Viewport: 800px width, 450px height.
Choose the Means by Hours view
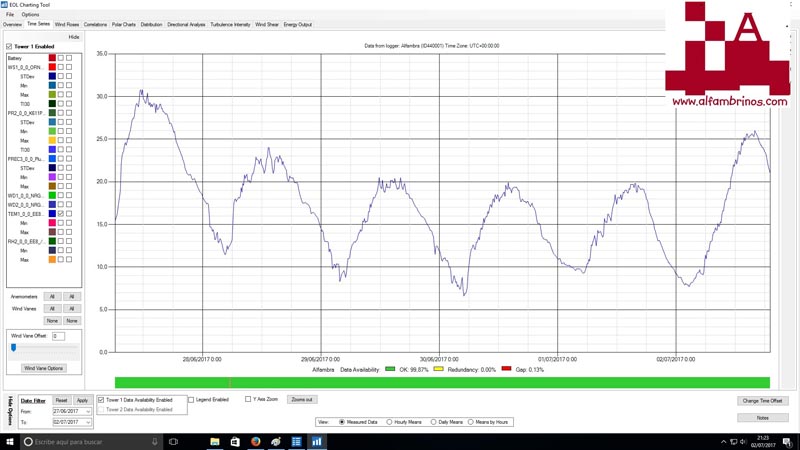tap(470, 422)
